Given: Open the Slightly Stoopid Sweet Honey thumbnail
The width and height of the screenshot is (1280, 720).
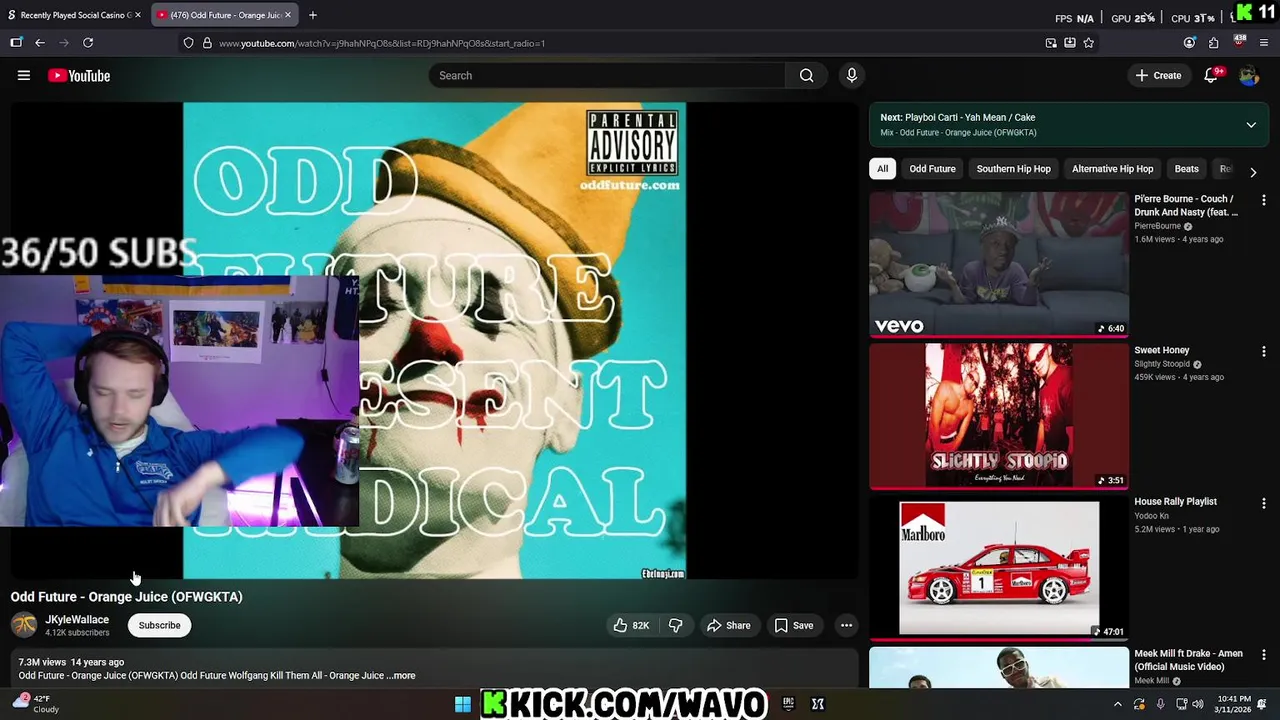Looking at the screenshot, I should coord(998,416).
